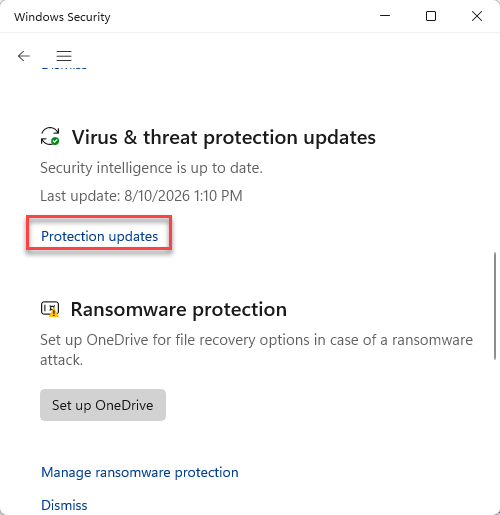The width and height of the screenshot is (500, 515).
Task: Minimize the Windows Security window
Action: pyautogui.click(x=385, y=16)
